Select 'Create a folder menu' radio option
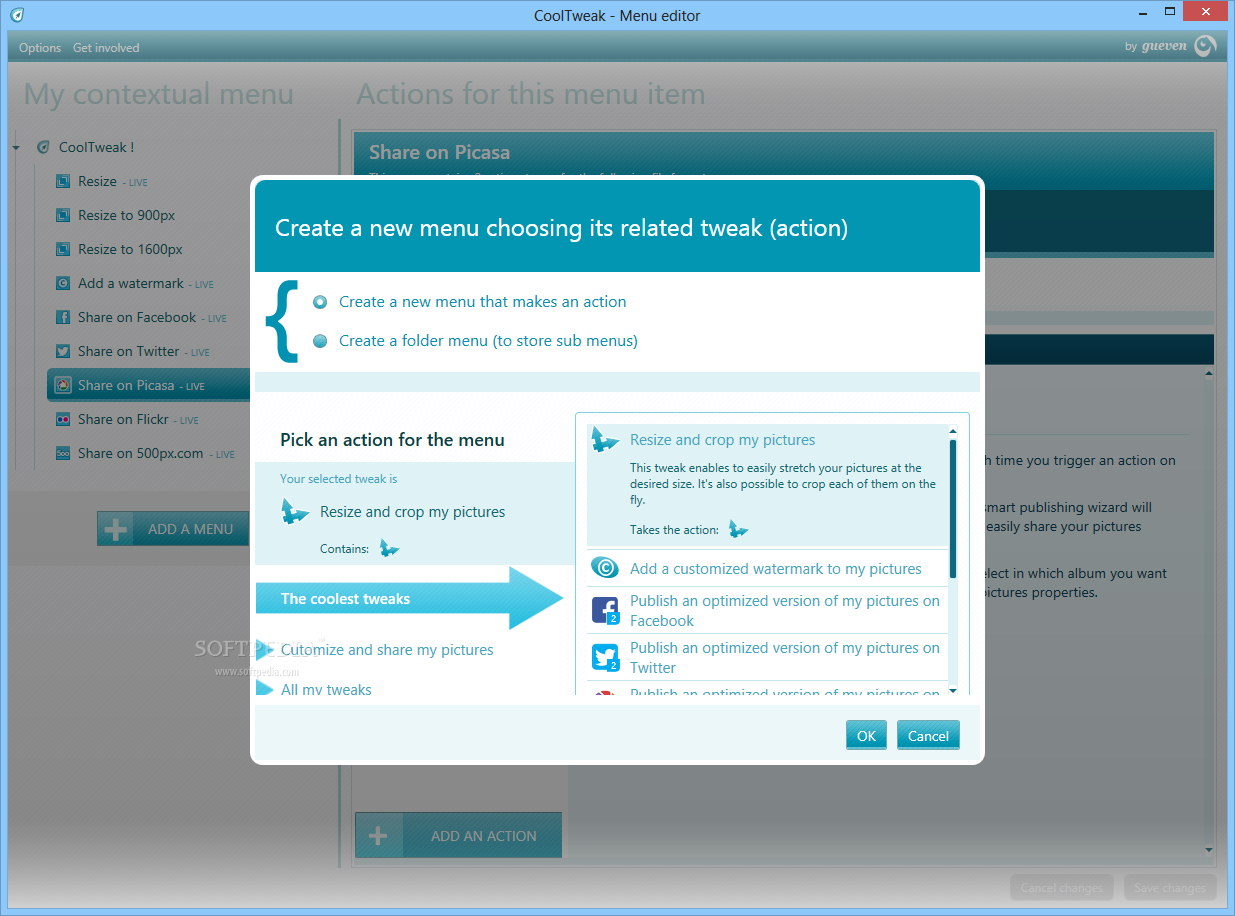 (x=320, y=341)
